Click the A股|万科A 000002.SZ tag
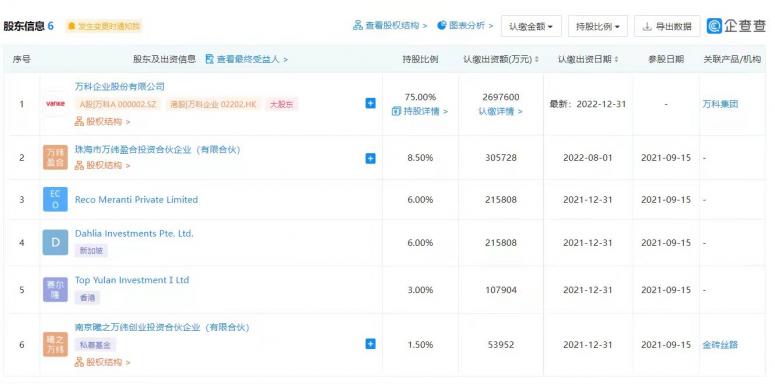This screenshot has width=775, height=384. (x=118, y=104)
